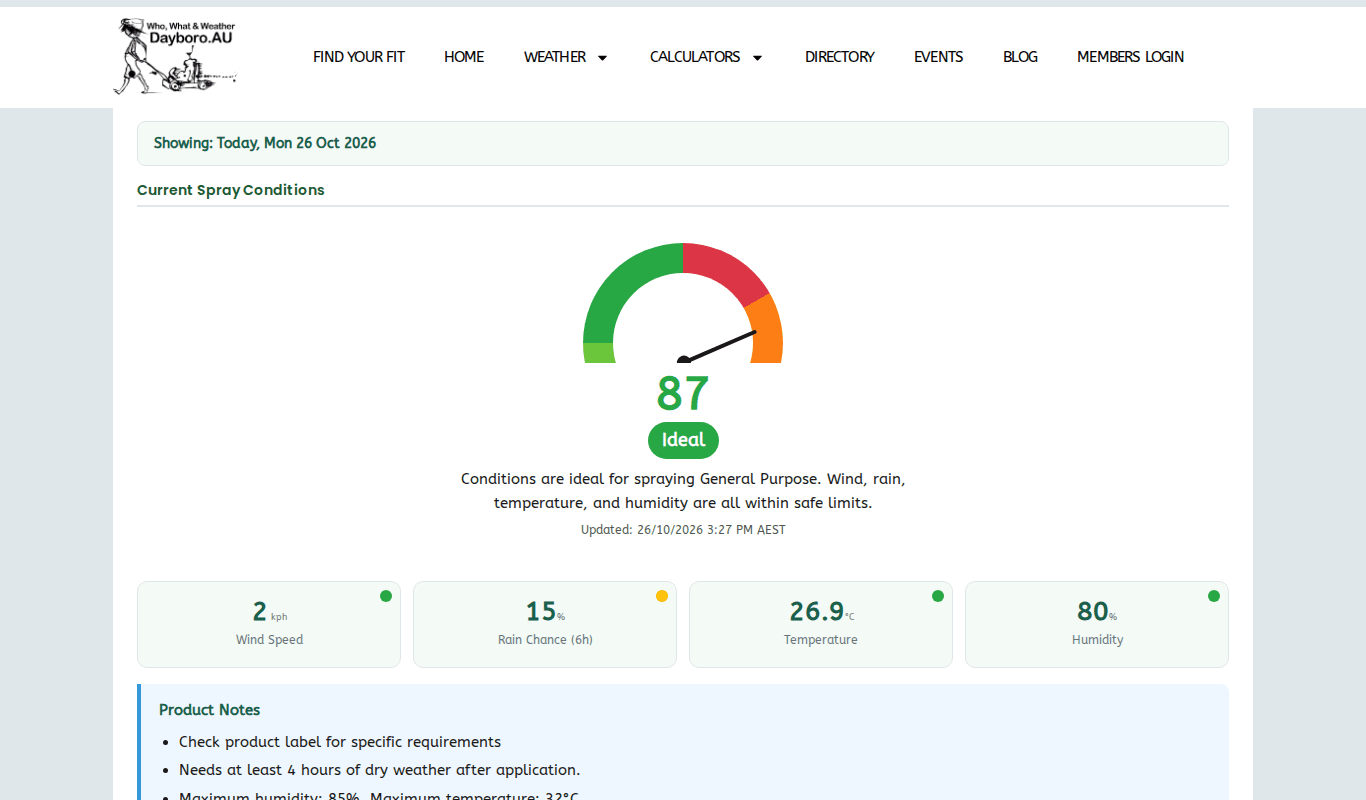Click the "Current Spray Conditions" heading
The width and height of the screenshot is (1366, 800).
(231, 190)
